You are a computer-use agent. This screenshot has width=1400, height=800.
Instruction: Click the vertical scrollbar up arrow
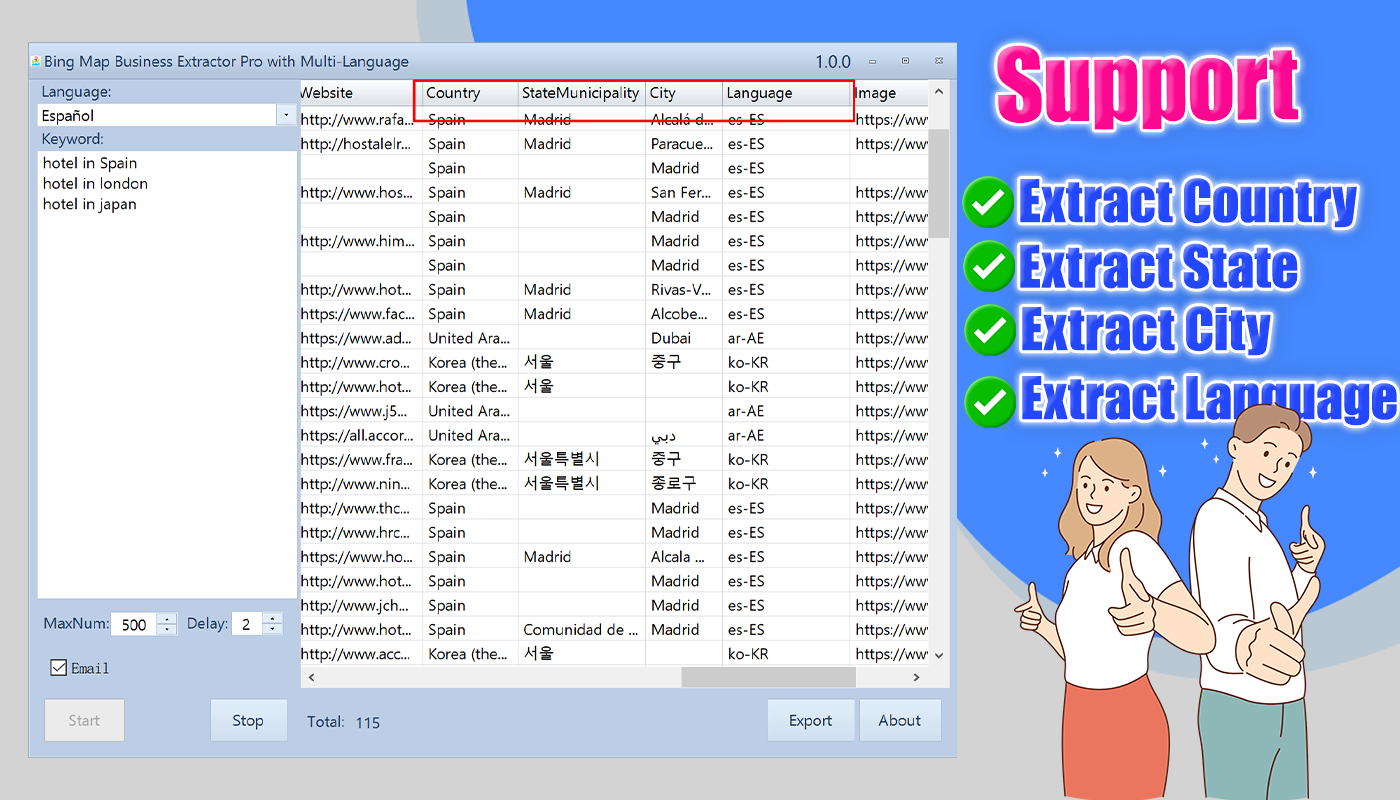click(938, 93)
